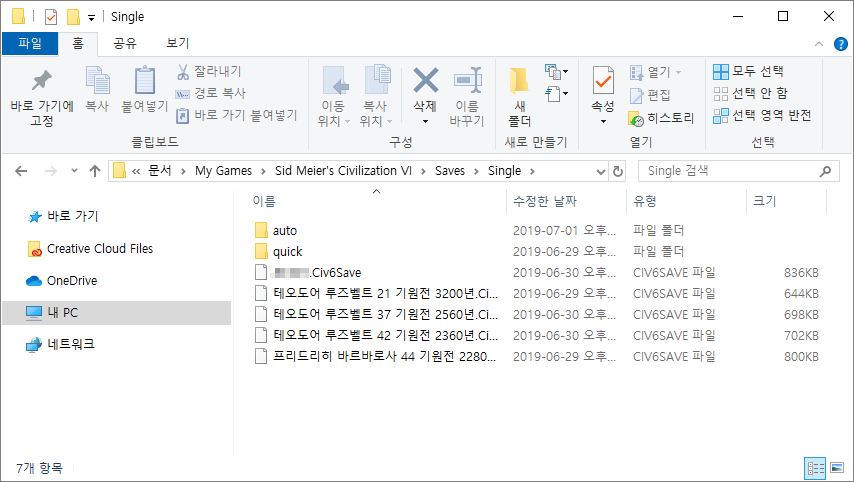Viewport: 854px width, 482px height.
Task: Open Quick Access Toolbar customize arrow
Action: (x=92, y=18)
